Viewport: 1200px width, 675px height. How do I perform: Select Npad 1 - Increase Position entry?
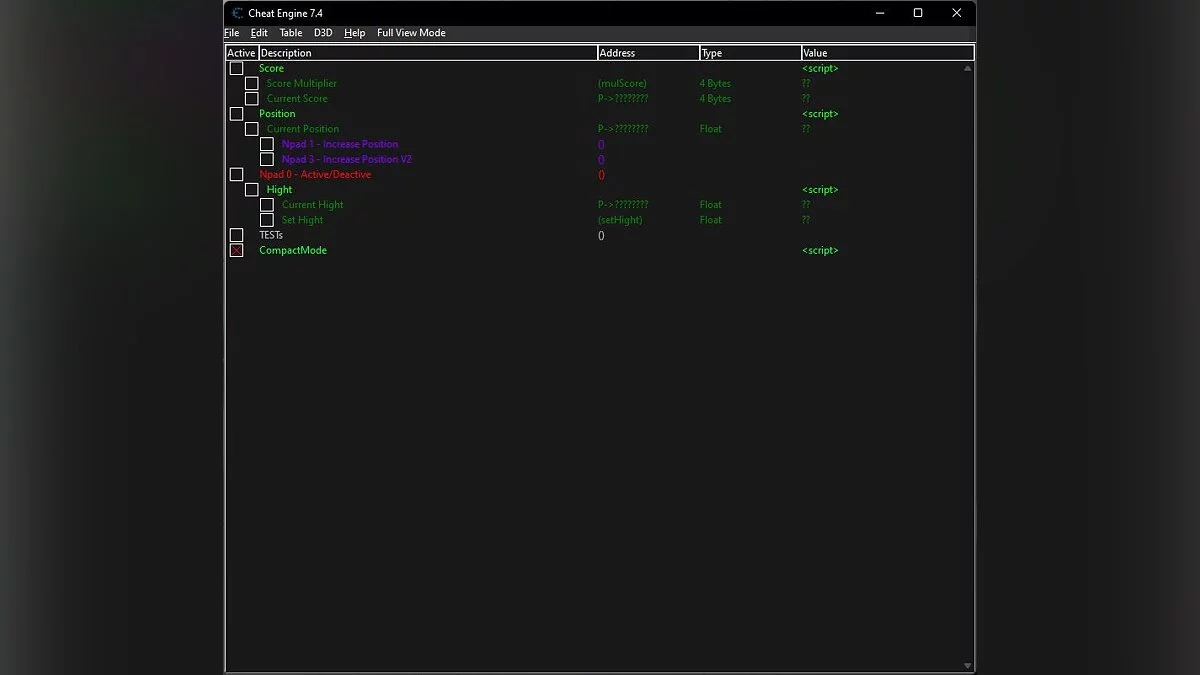pyautogui.click(x=340, y=144)
